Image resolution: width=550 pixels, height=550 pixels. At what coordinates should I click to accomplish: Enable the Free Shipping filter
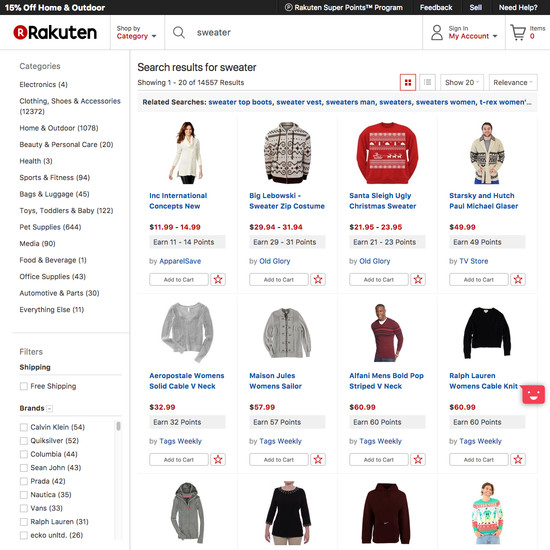pos(24,386)
